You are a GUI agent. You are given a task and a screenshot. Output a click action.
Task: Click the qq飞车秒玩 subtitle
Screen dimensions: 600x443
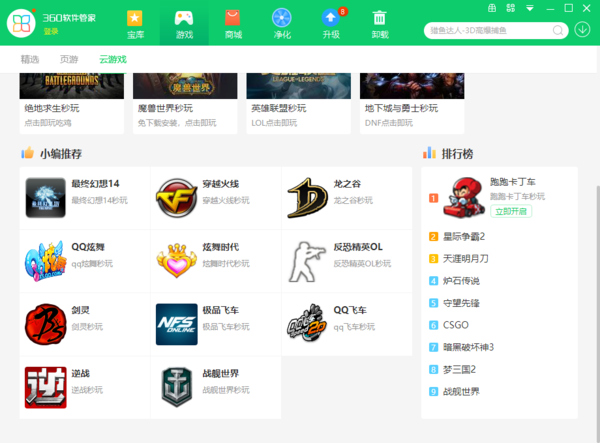point(354,326)
